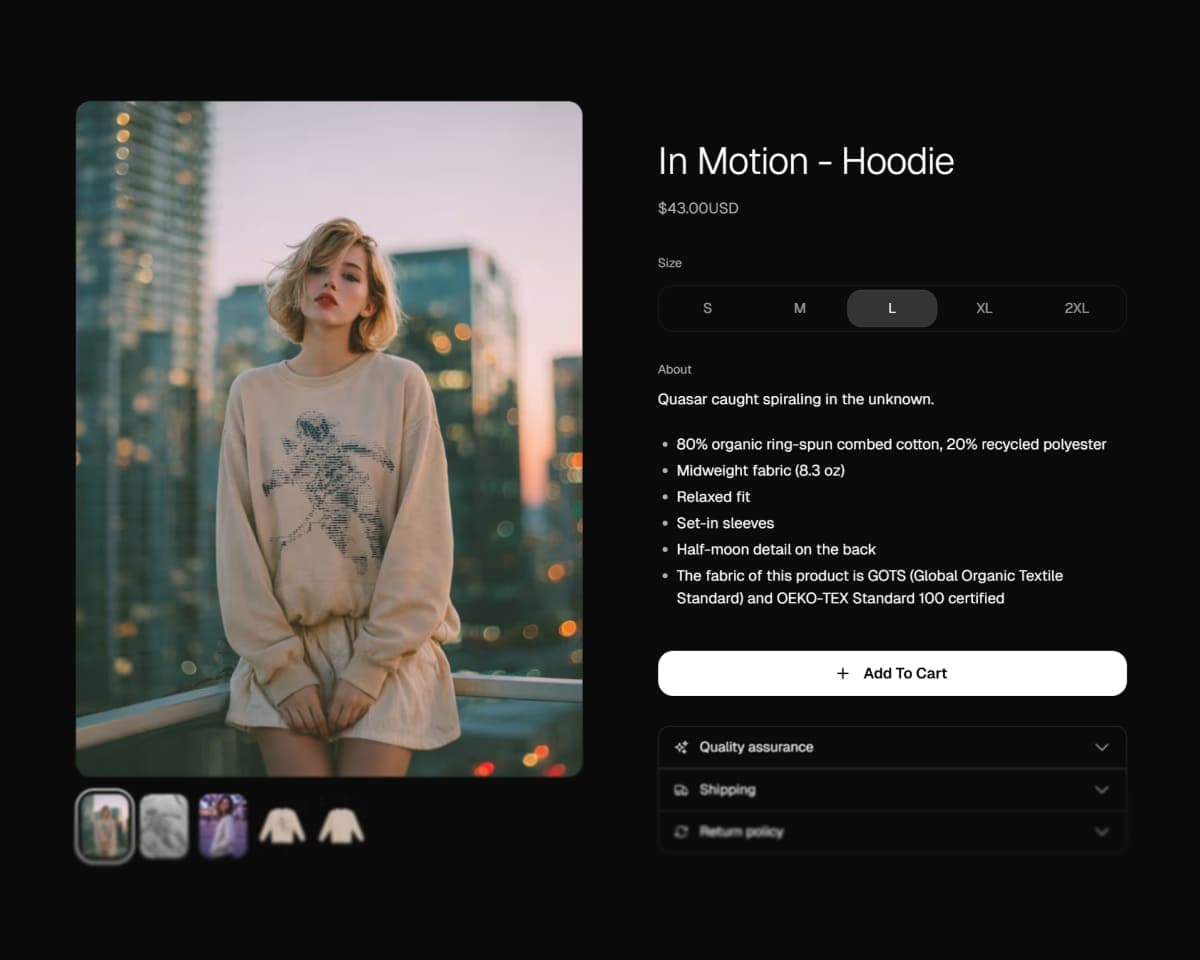Click the delivery truck icon beside Shipping
The height and width of the screenshot is (960, 1200).
pyautogui.click(x=681, y=790)
